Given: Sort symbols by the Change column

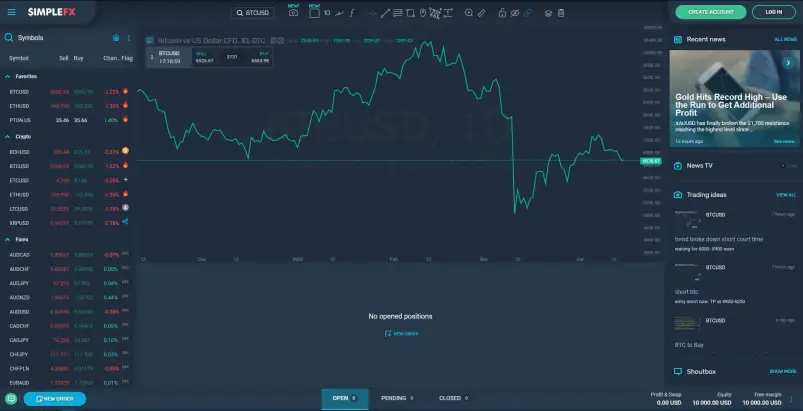Looking at the screenshot, I should coord(111,58).
